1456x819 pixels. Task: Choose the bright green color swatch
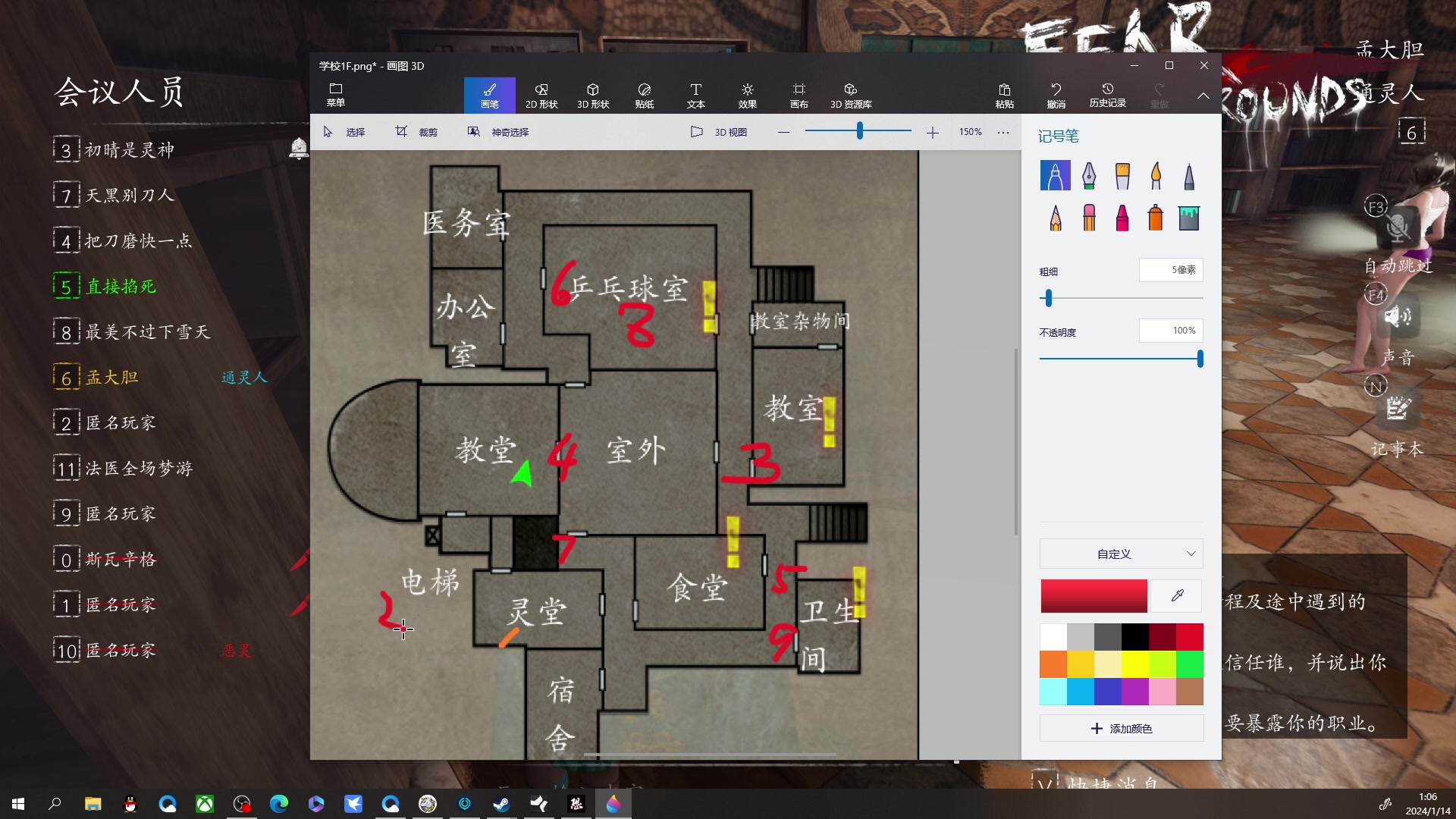(1190, 664)
